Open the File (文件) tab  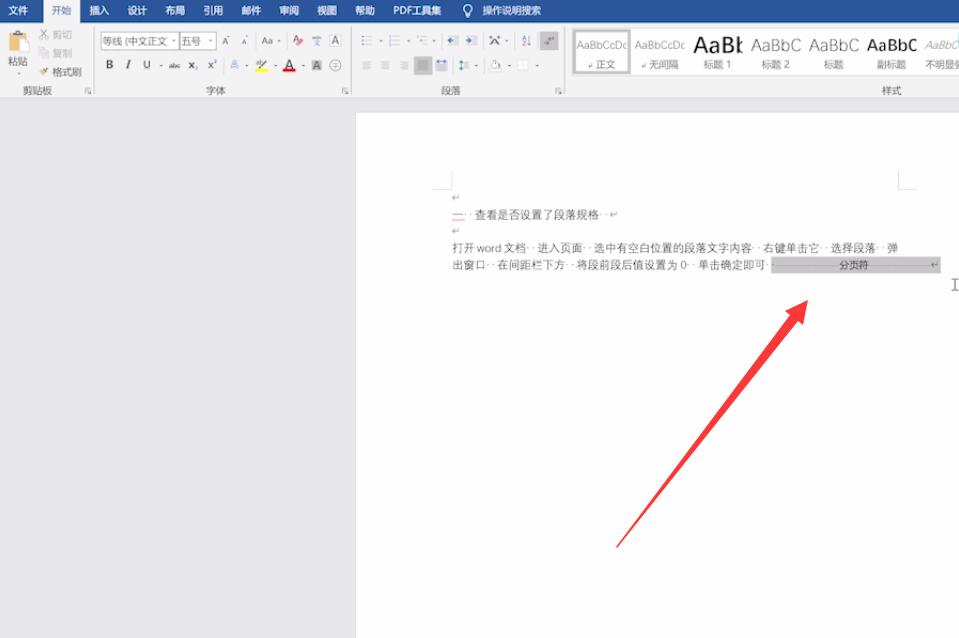click(x=18, y=10)
